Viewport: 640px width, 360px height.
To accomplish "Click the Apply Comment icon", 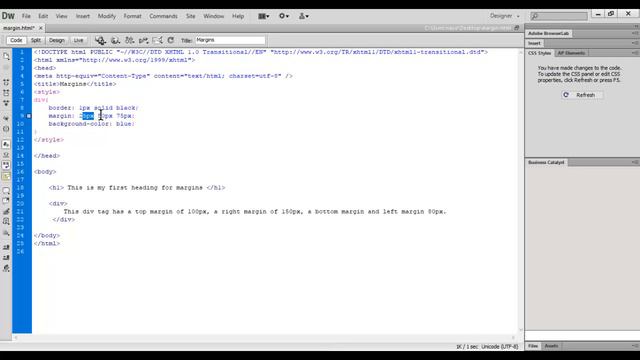I will click(6, 191).
